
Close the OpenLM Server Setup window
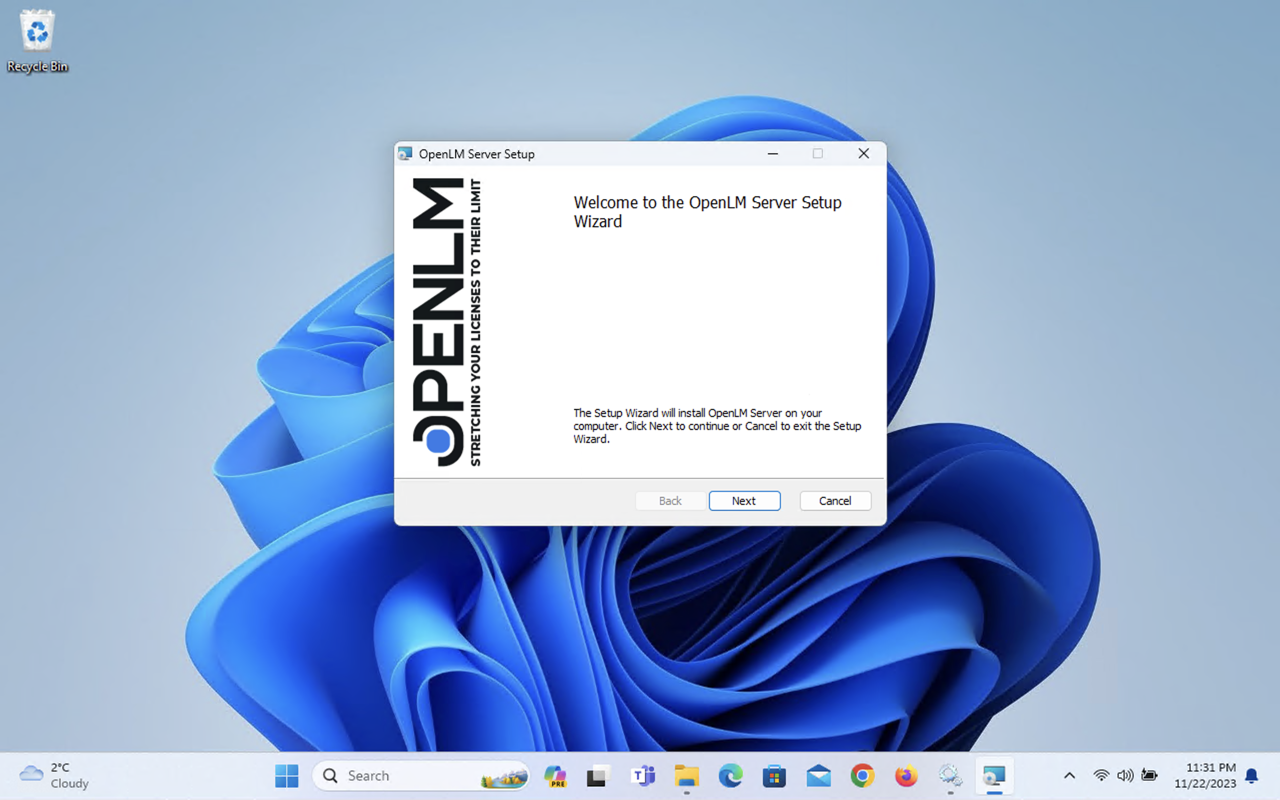(863, 154)
